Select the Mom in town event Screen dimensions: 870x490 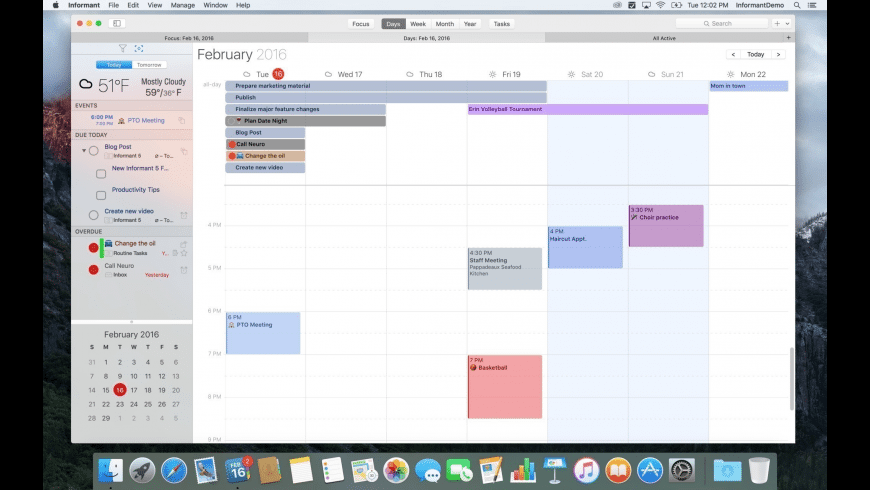[x=748, y=86]
